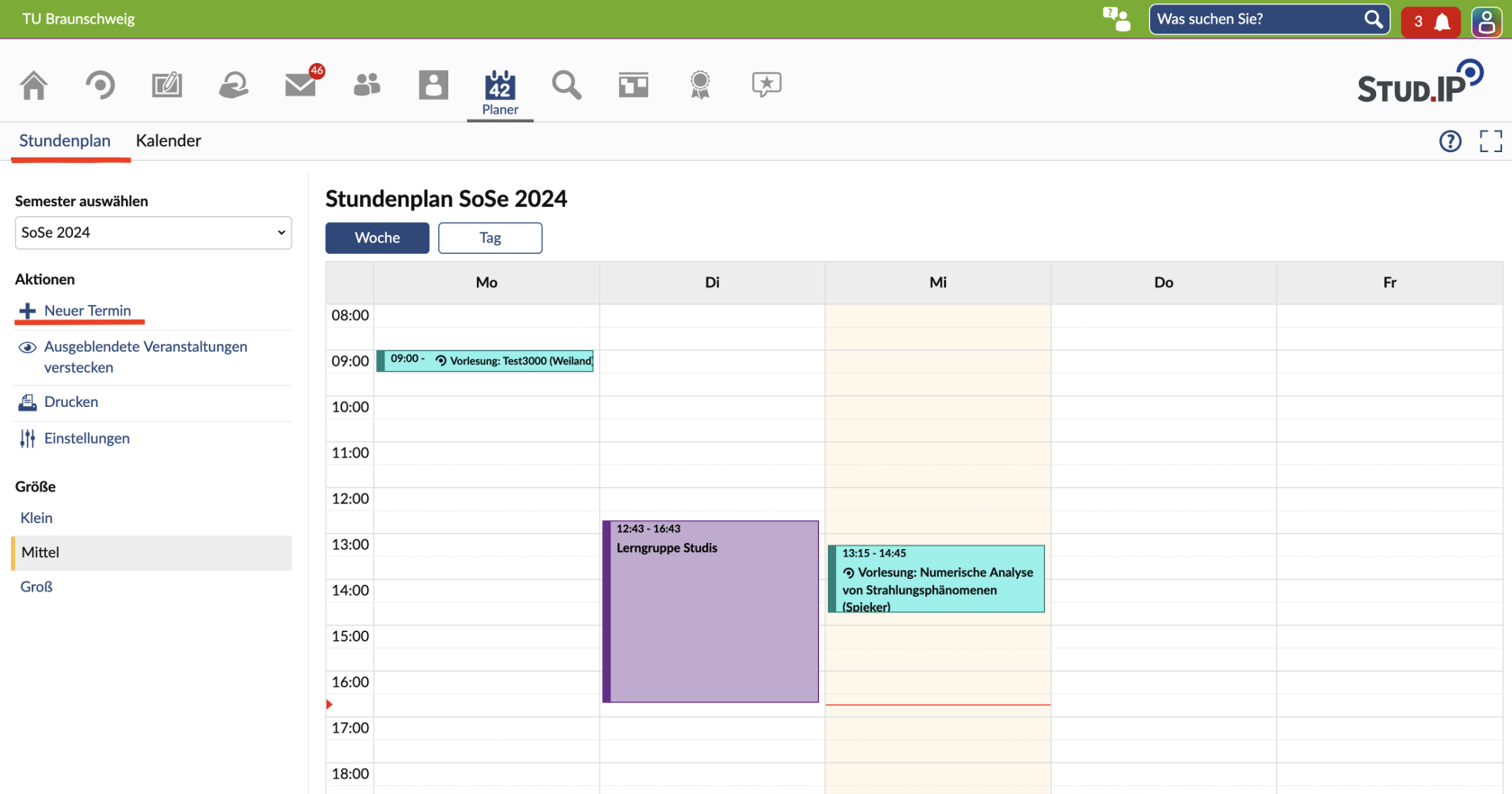
Task: Select the Woche view button
Action: [x=377, y=238]
